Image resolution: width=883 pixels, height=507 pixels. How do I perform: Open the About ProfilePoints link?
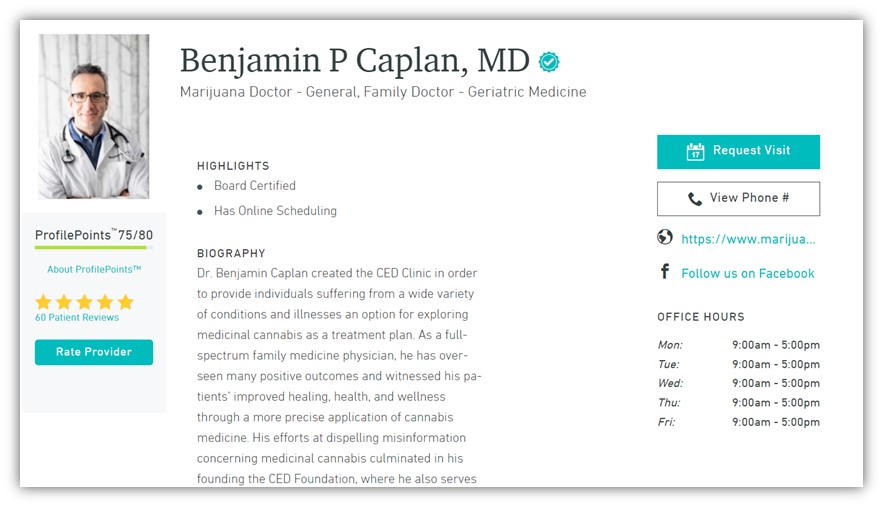coord(94,270)
